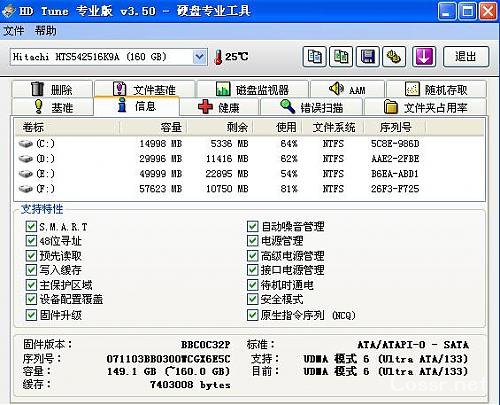500x405 pixels.
Task: Select serial number 26F3-F725
Action: pyautogui.click(x=395, y=189)
